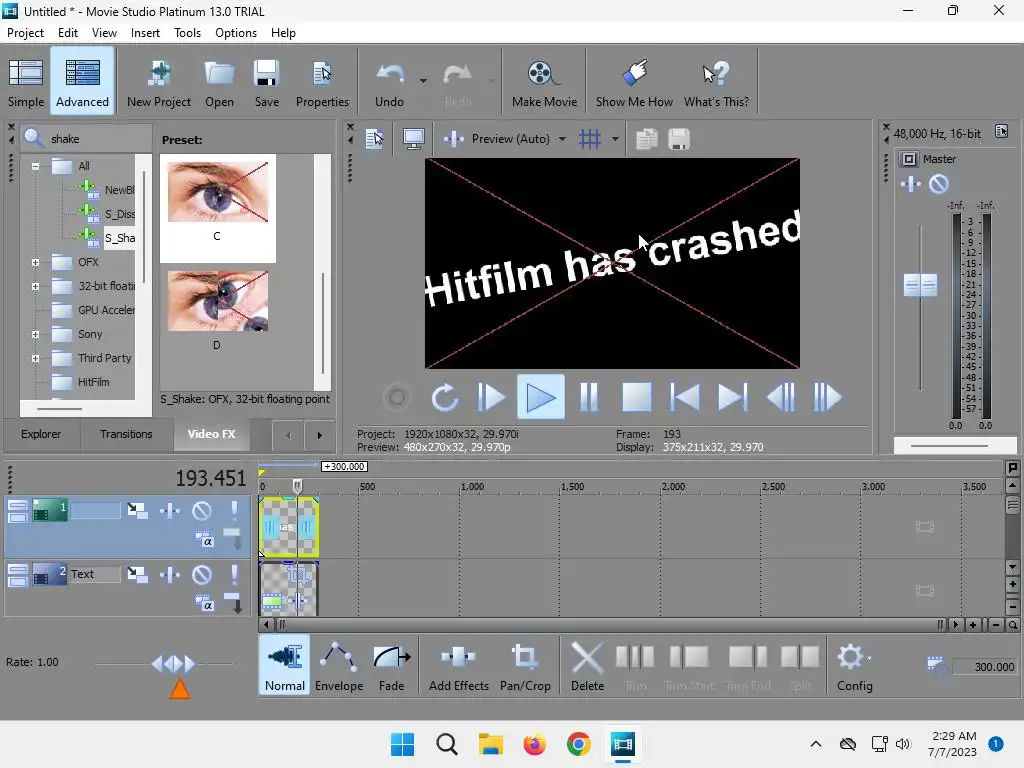This screenshot has height=768, width=1024.
Task: Open overlays dropdown arrow beside grid
Action: tap(615, 139)
